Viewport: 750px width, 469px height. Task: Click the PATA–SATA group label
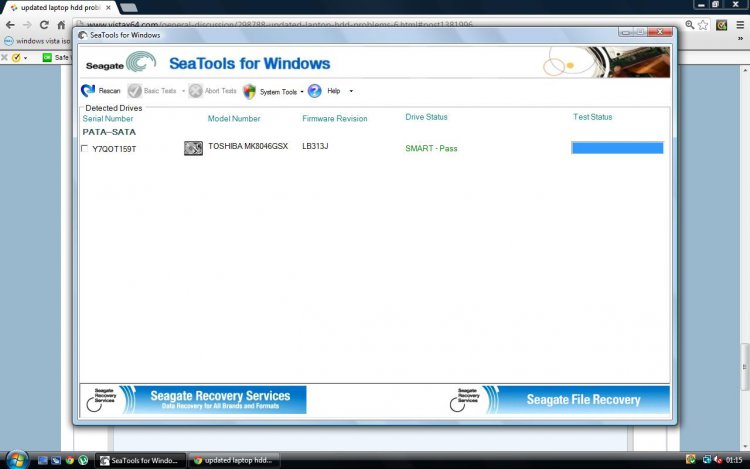pos(109,132)
